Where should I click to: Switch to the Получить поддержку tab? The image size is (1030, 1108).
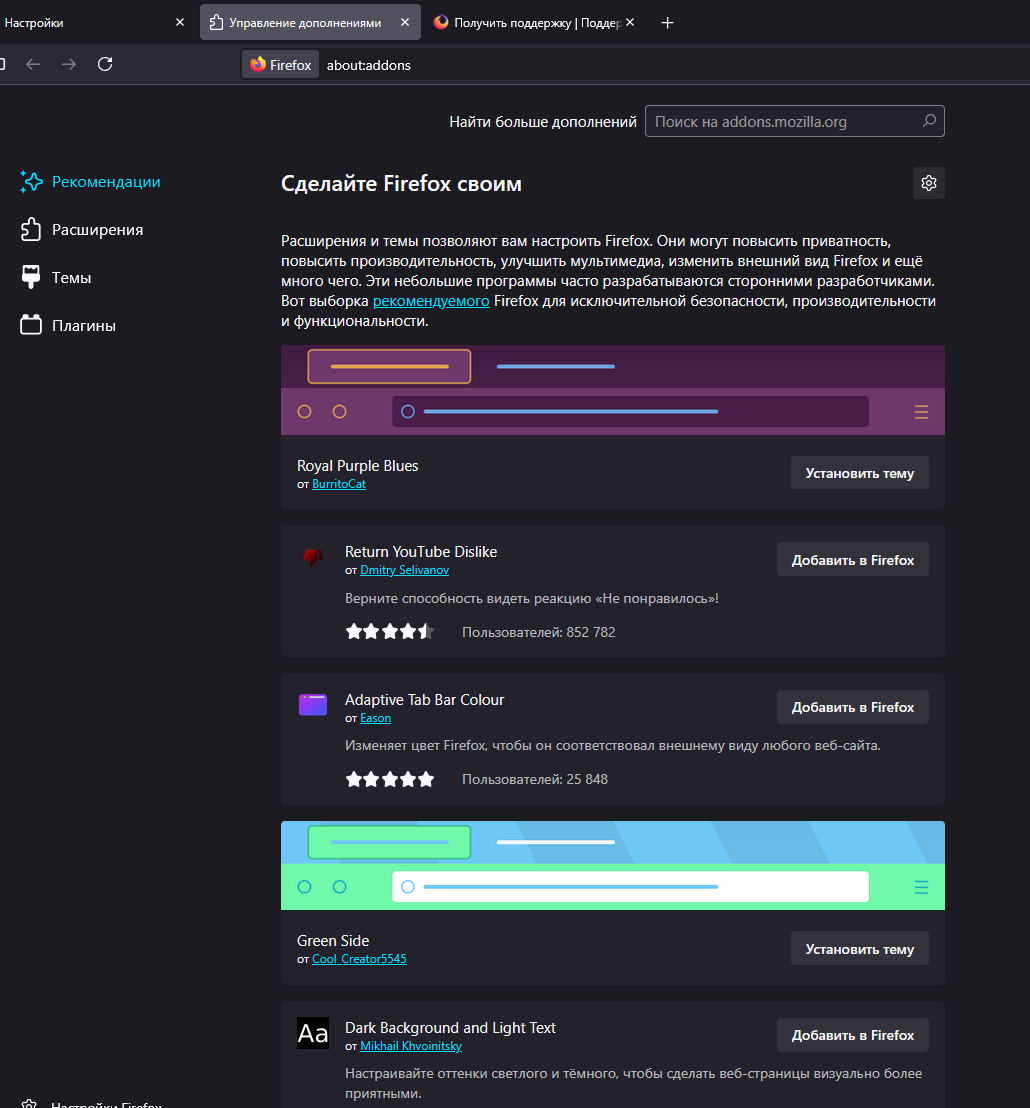point(533,23)
